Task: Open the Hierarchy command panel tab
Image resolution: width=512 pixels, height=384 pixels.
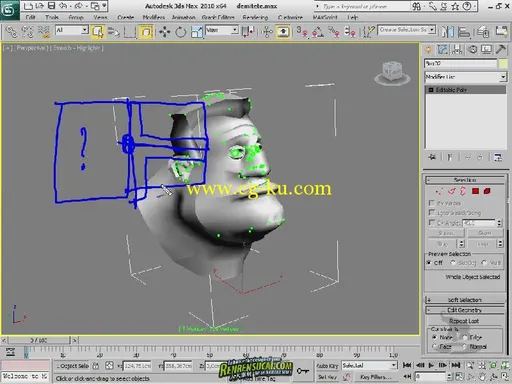Action: pos(457,50)
